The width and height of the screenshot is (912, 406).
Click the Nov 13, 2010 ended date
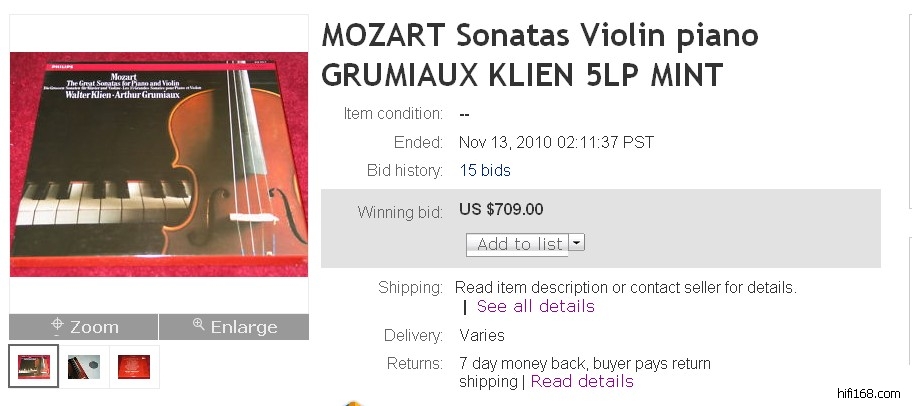click(x=556, y=142)
